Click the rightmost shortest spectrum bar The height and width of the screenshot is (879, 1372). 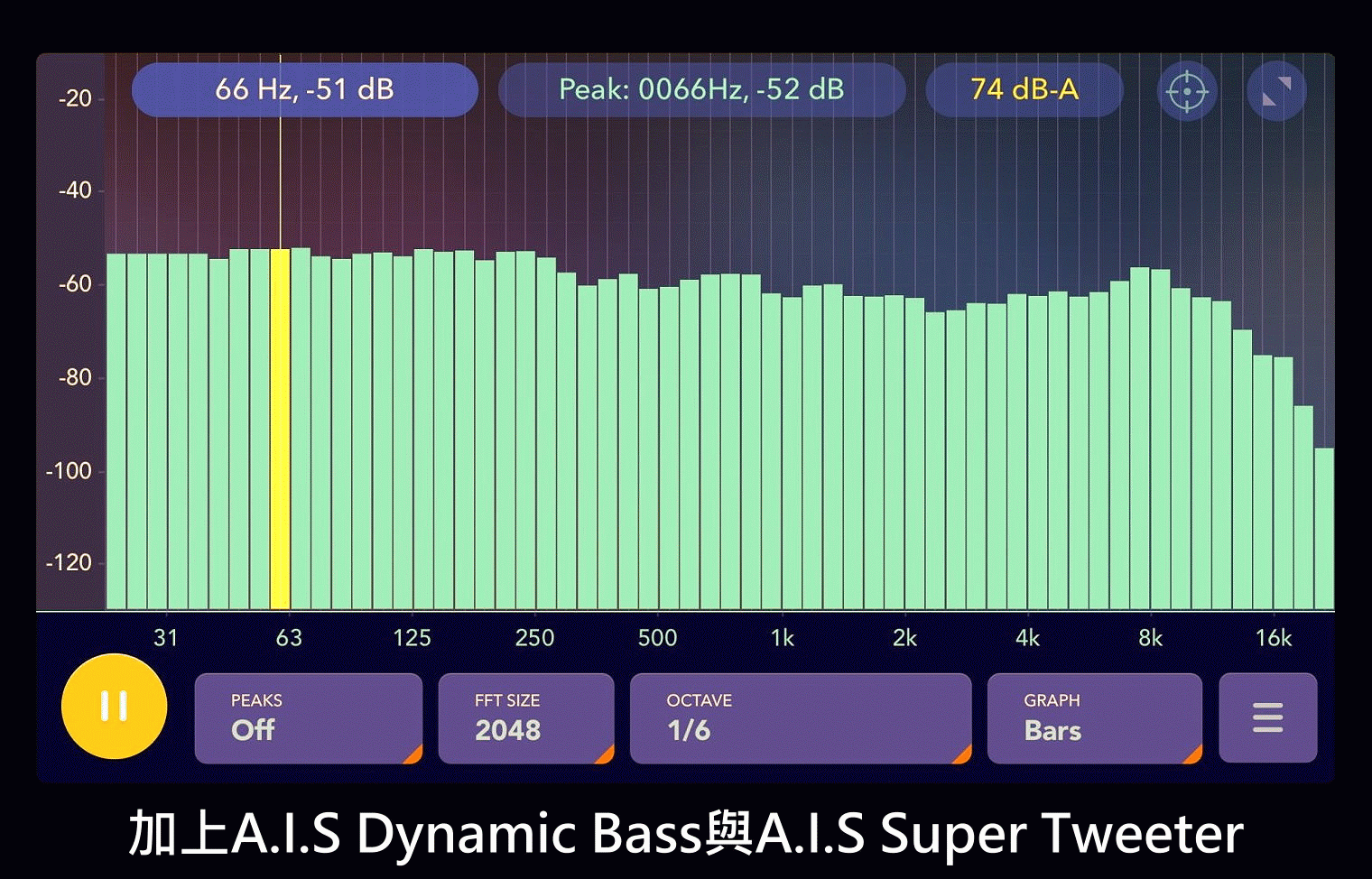1324,529
